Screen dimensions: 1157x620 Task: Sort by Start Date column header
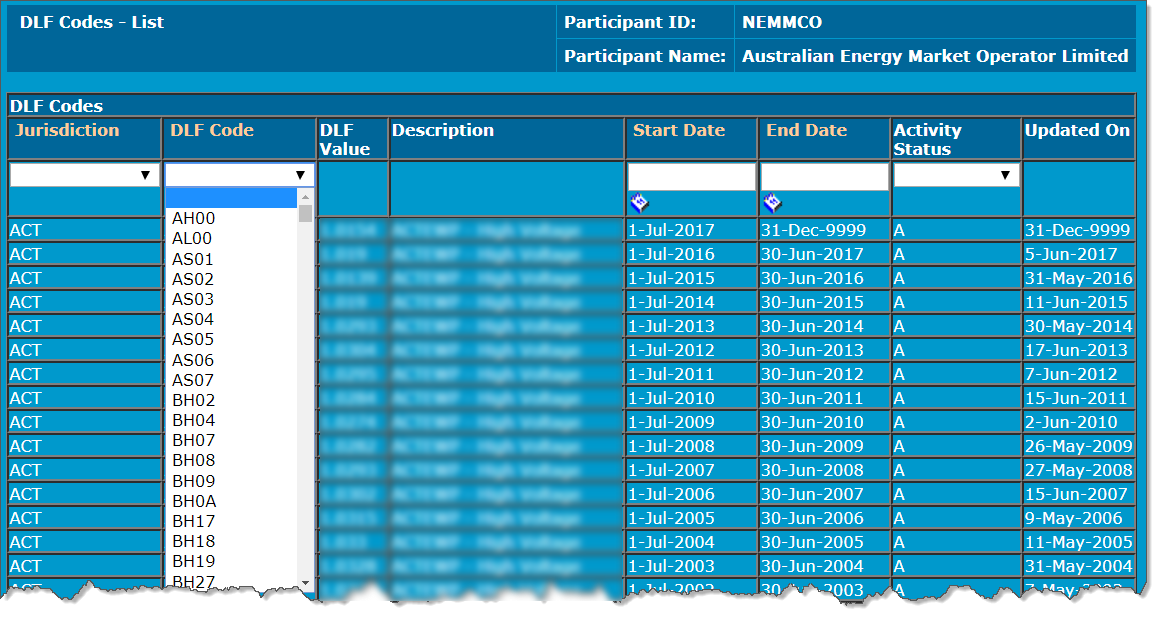679,130
